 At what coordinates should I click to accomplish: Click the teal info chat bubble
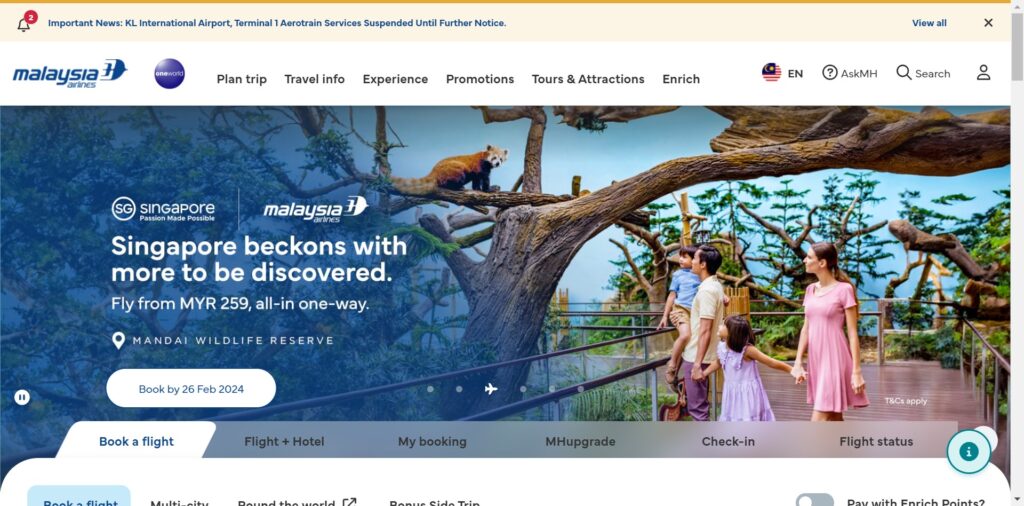tap(968, 451)
